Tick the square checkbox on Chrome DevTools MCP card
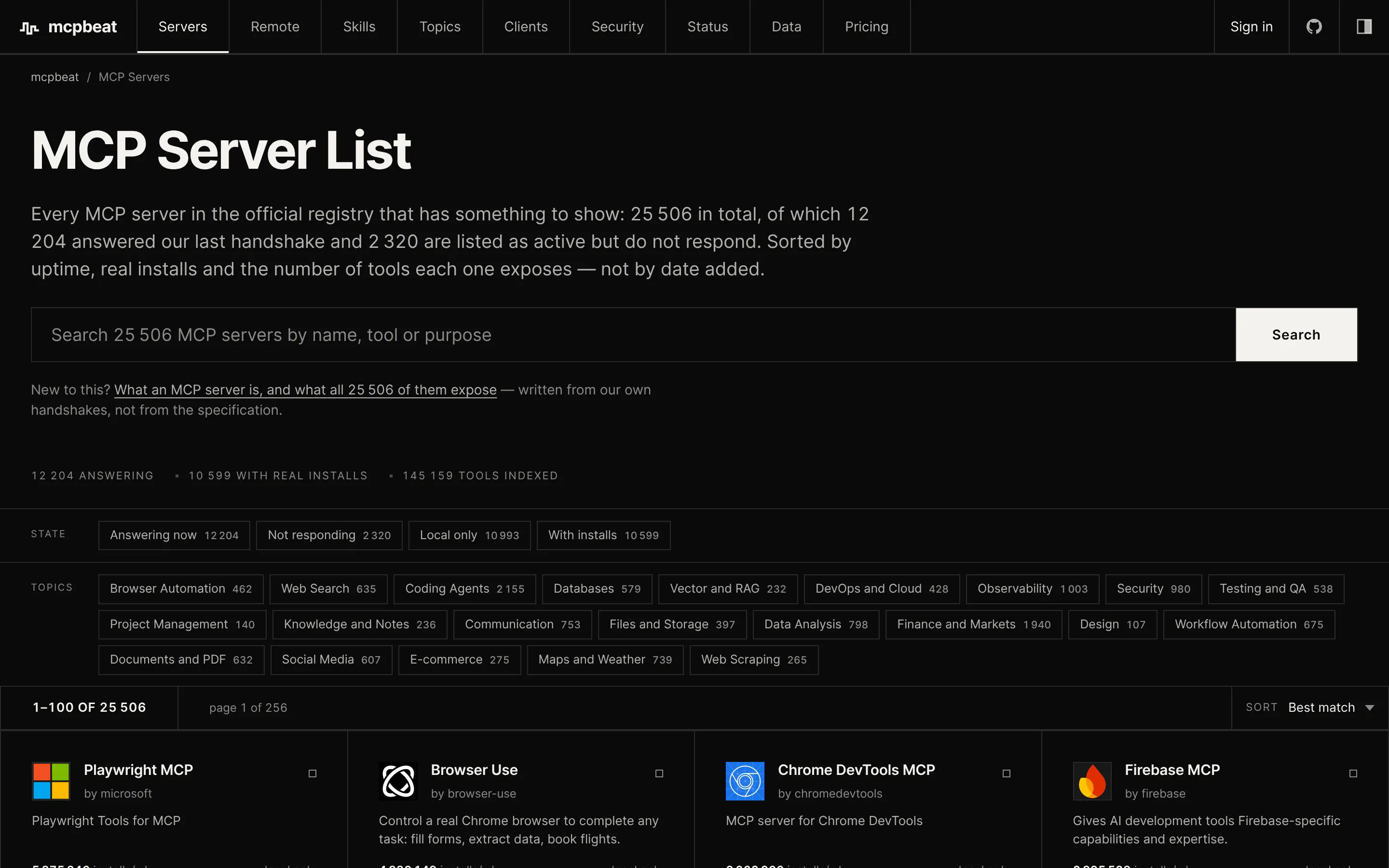 click(1006, 773)
